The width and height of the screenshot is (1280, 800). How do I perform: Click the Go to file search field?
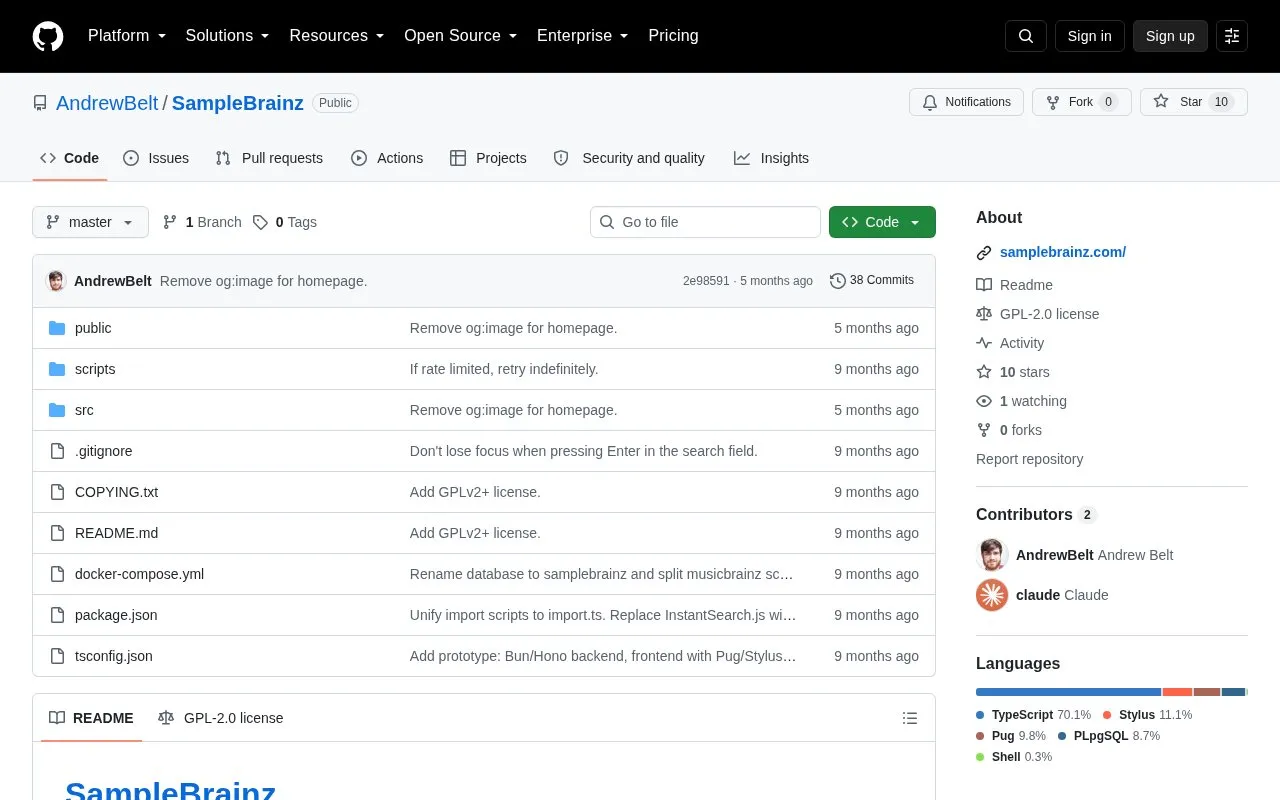click(705, 222)
